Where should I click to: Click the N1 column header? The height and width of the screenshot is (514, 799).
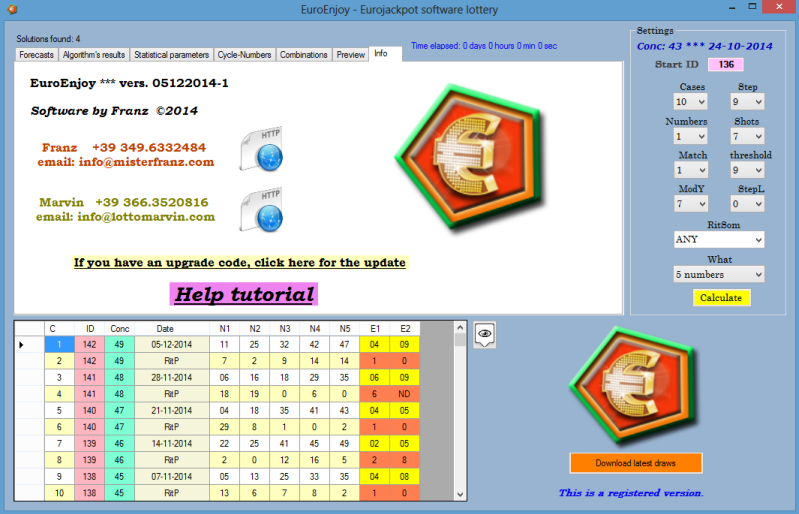(x=225, y=329)
